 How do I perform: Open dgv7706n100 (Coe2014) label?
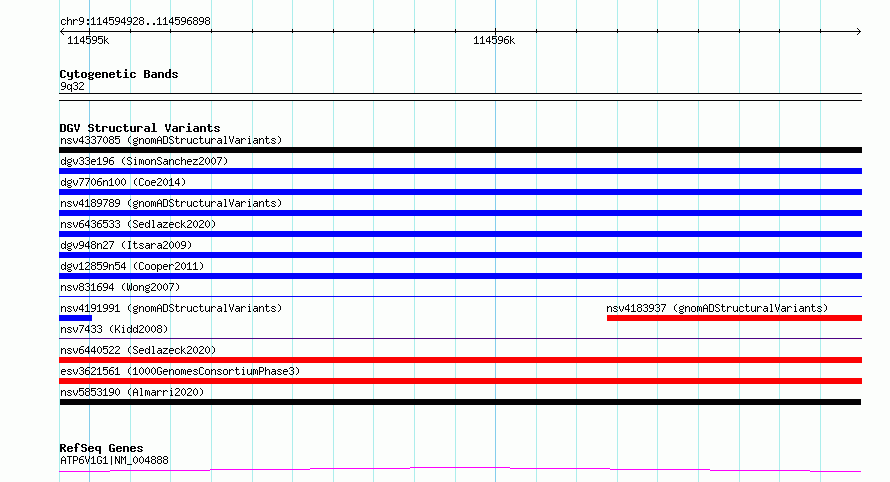[123, 182]
